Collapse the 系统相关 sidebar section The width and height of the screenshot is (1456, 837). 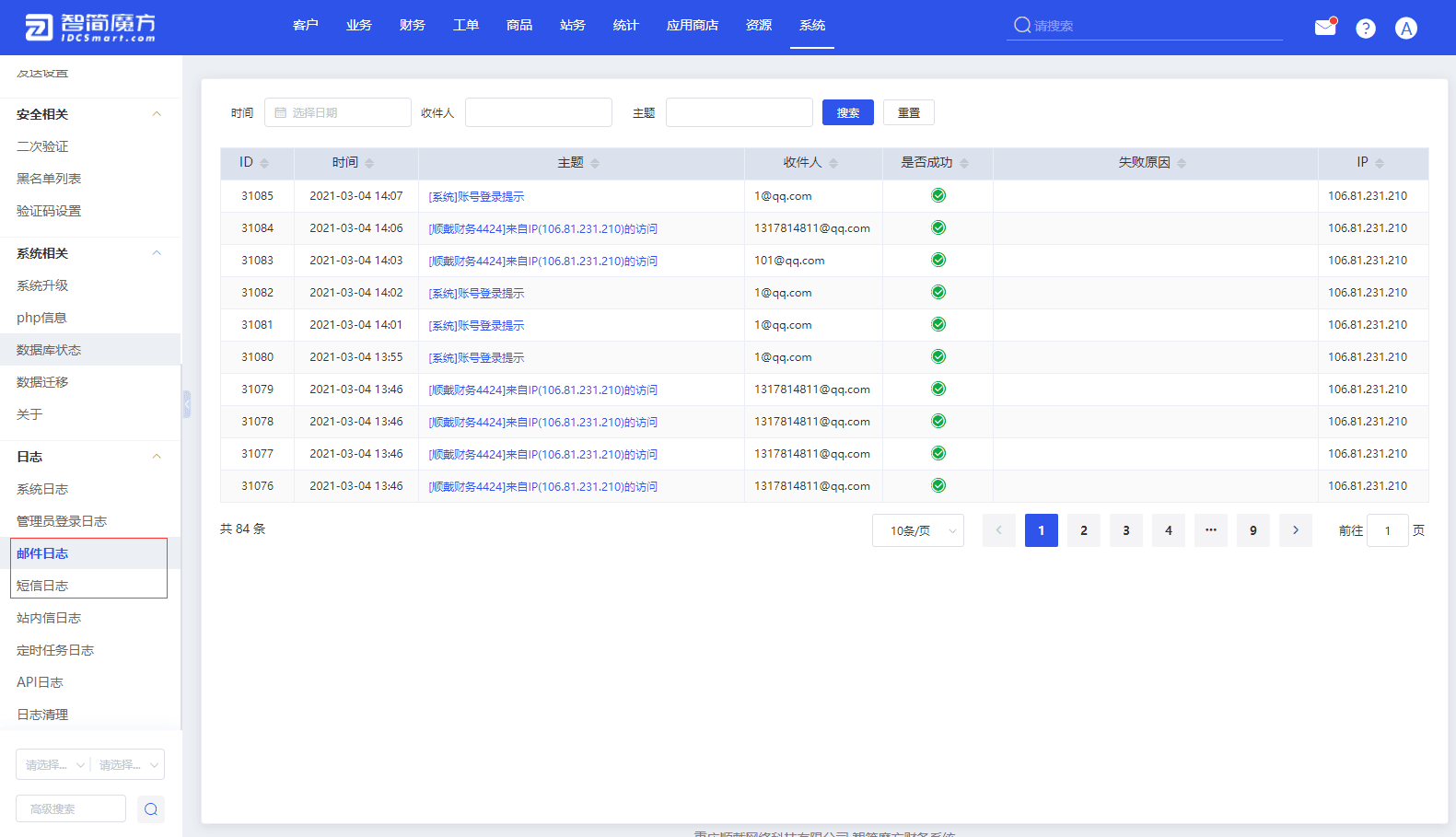tap(157, 253)
